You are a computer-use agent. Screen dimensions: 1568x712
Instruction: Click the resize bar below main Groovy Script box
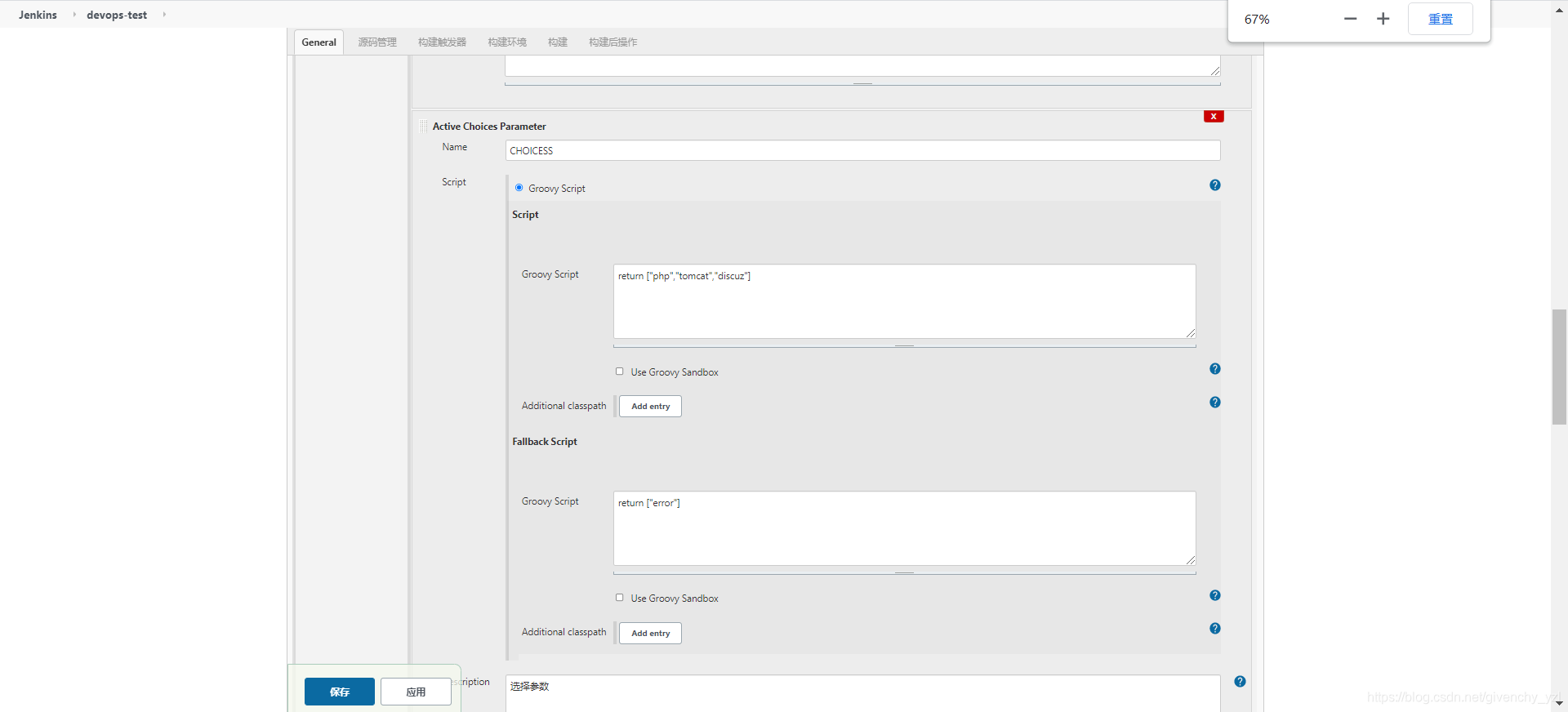point(904,345)
